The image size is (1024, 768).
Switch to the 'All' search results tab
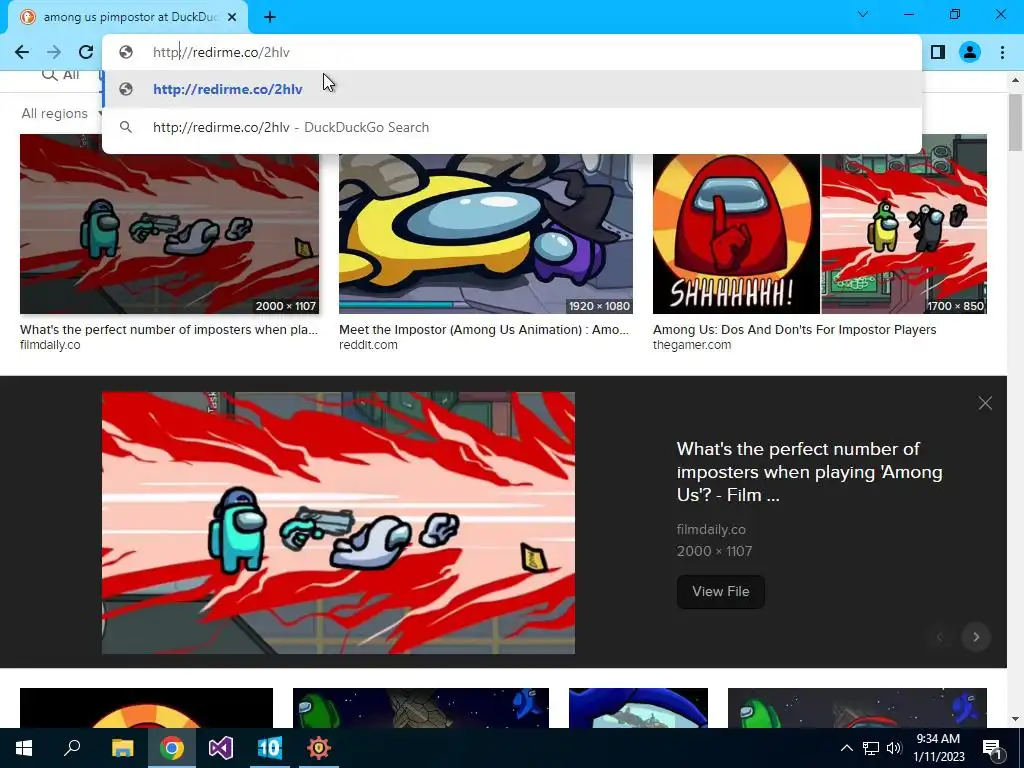coord(61,75)
